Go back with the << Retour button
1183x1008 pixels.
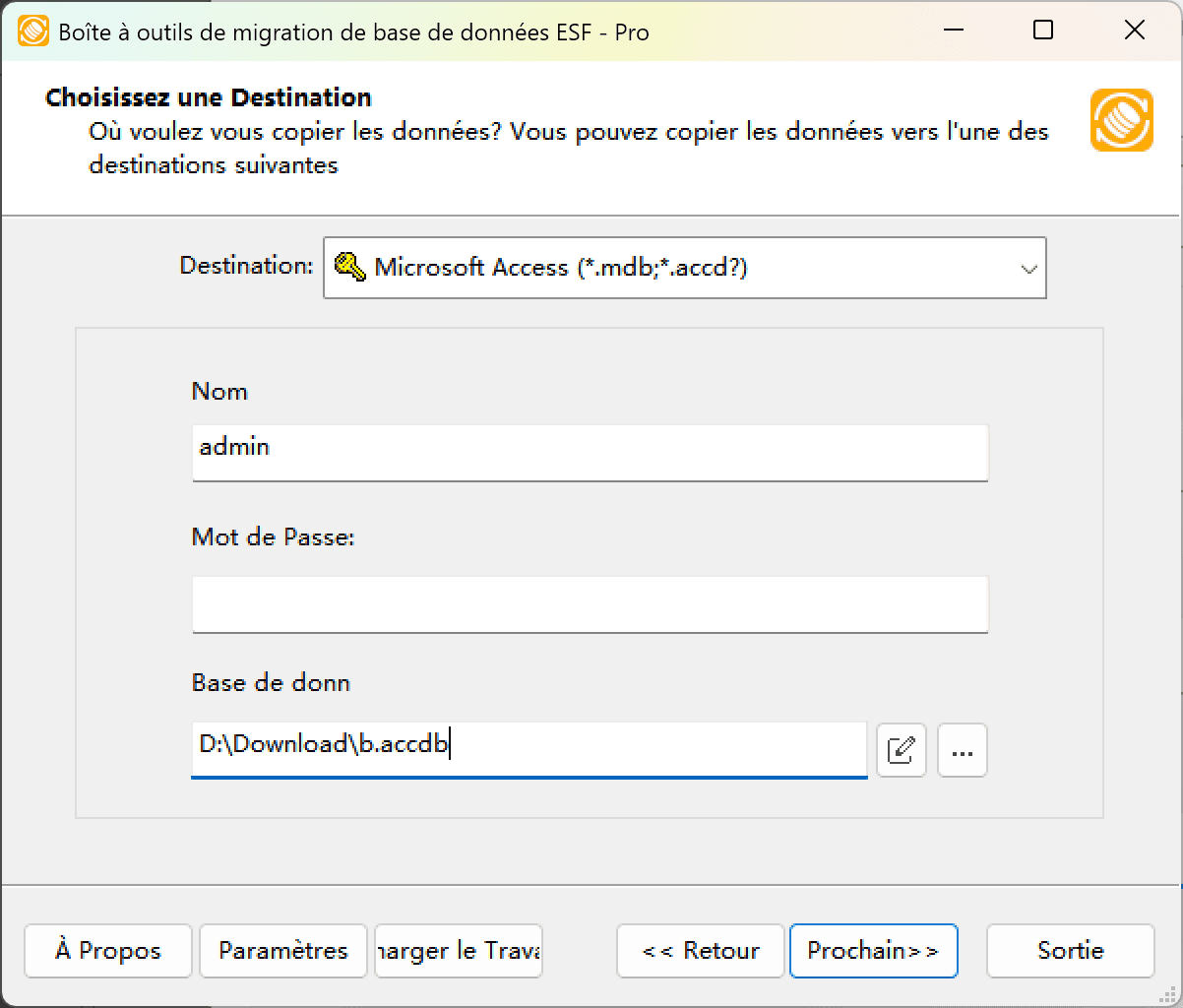(700, 951)
